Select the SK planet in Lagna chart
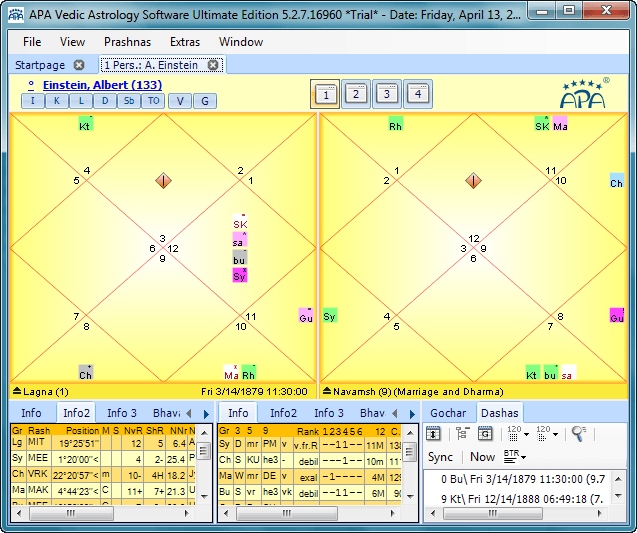The height and width of the screenshot is (533, 637). [x=240, y=222]
